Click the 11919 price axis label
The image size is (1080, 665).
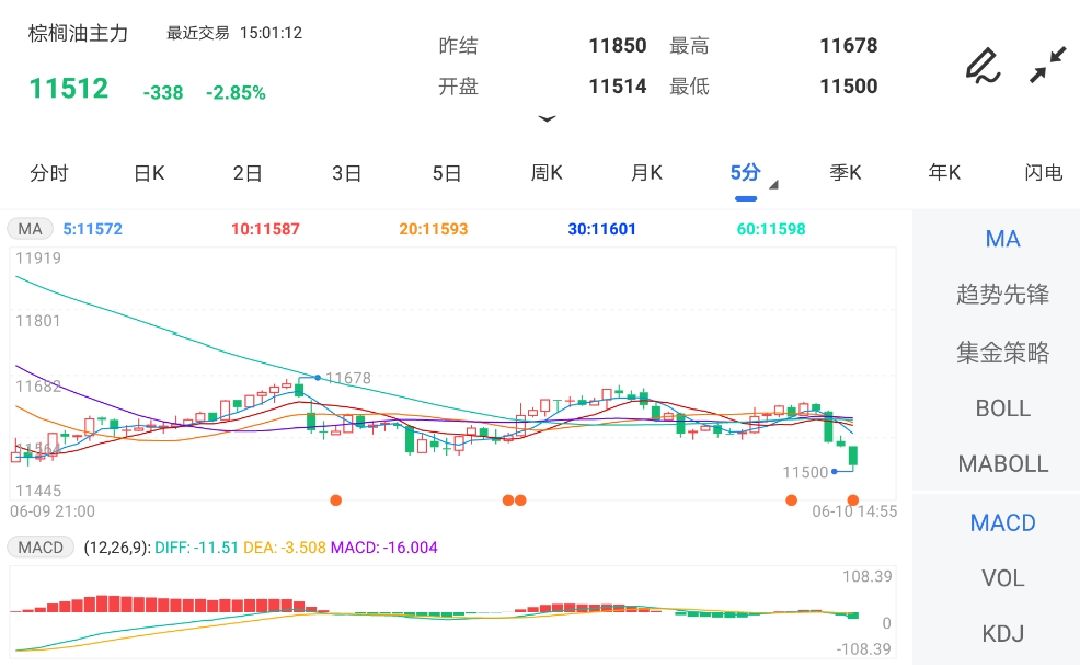[x=38, y=258]
